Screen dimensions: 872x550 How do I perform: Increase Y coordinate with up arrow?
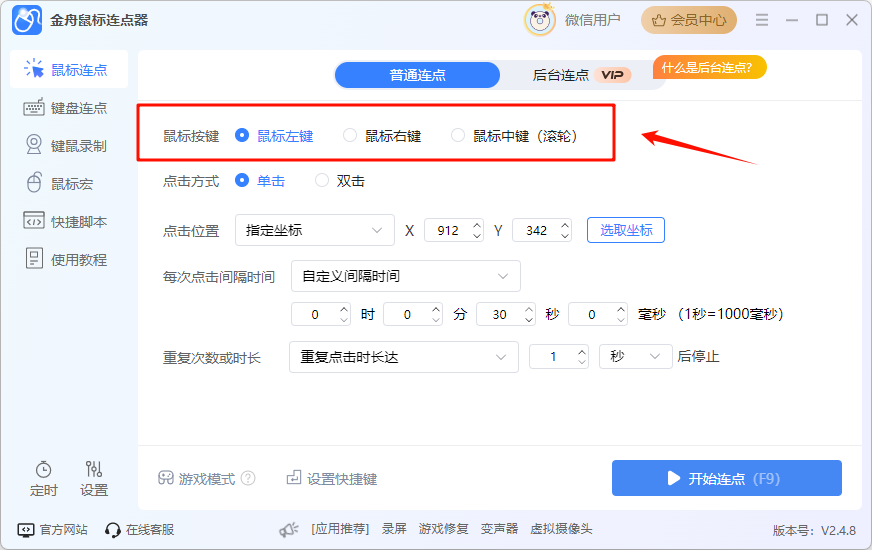tap(565, 225)
